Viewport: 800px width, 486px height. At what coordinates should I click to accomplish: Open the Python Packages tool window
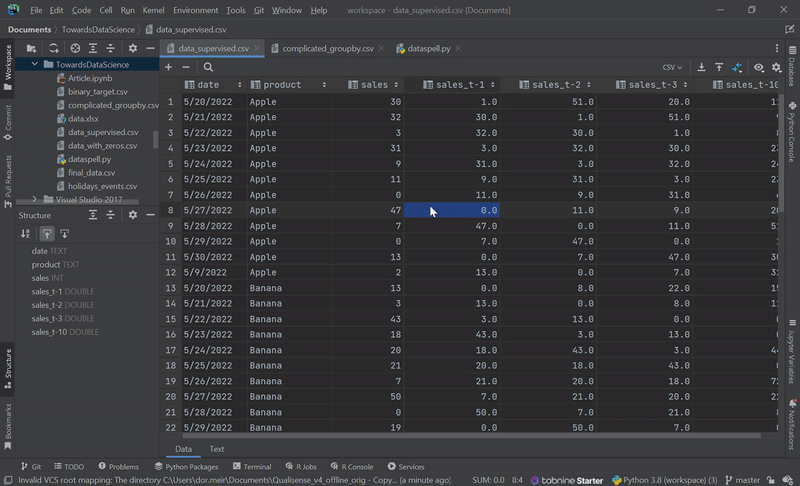click(x=190, y=466)
